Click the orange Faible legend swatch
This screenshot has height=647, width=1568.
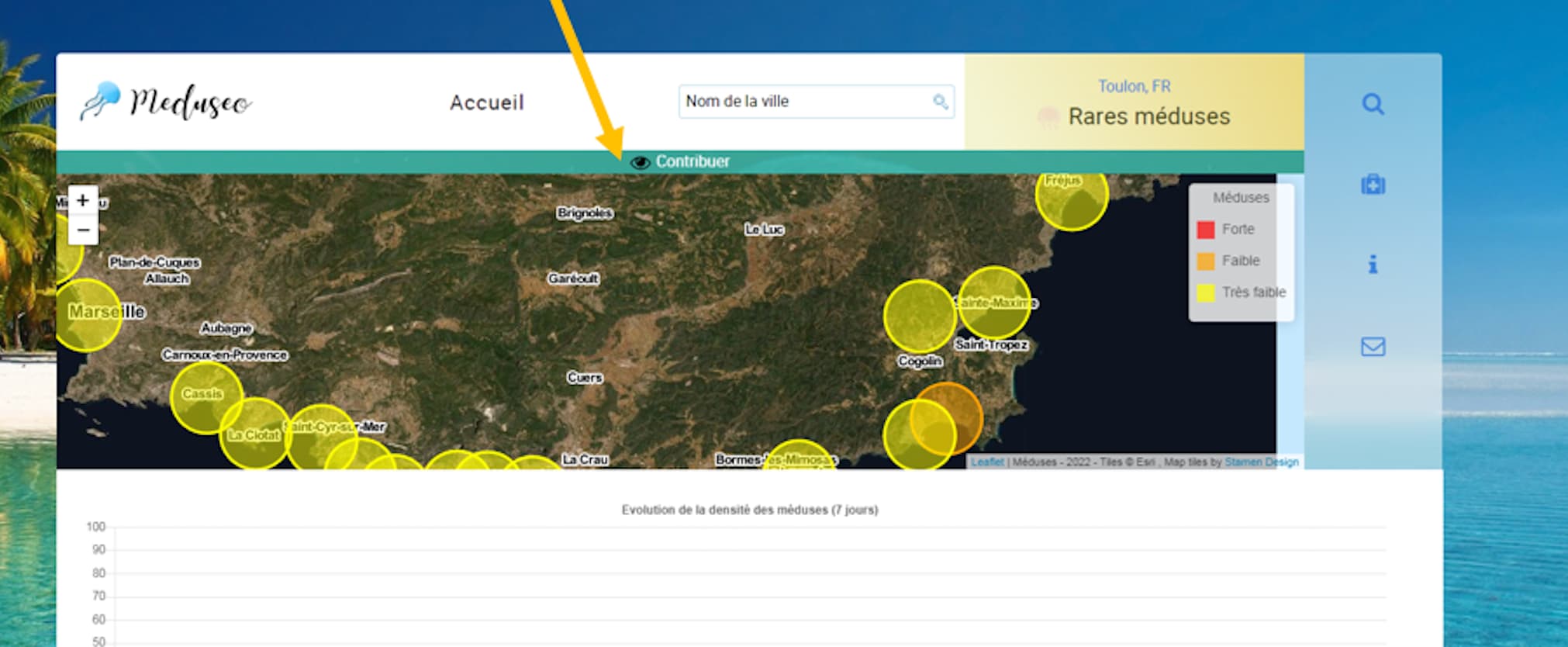pos(1205,261)
